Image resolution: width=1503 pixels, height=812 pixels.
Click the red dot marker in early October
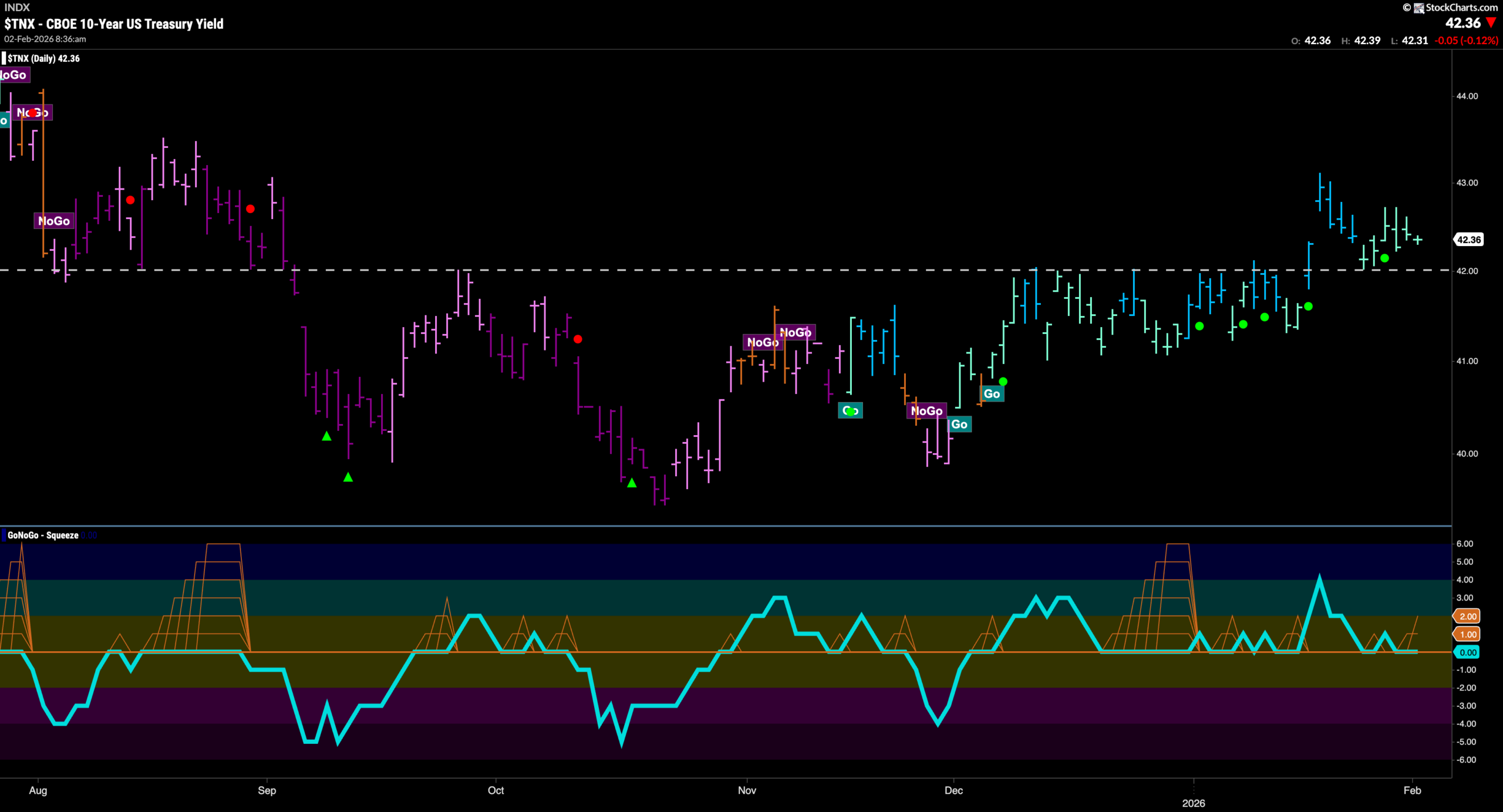point(578,339)
